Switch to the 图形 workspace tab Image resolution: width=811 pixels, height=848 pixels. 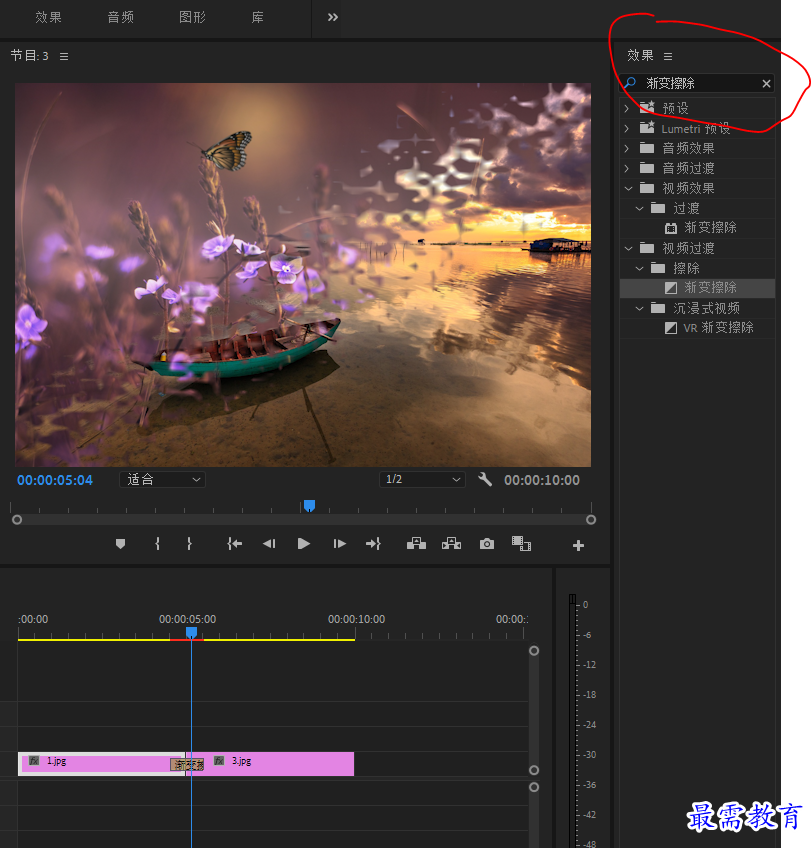pos(192,17)
